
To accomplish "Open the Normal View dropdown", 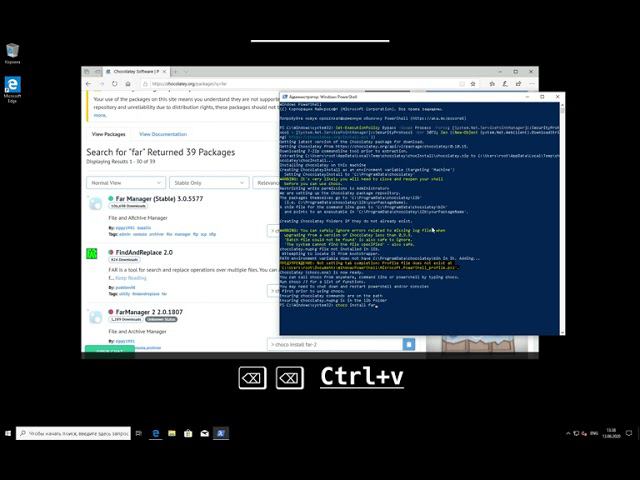I will click(x=126, y=182).
